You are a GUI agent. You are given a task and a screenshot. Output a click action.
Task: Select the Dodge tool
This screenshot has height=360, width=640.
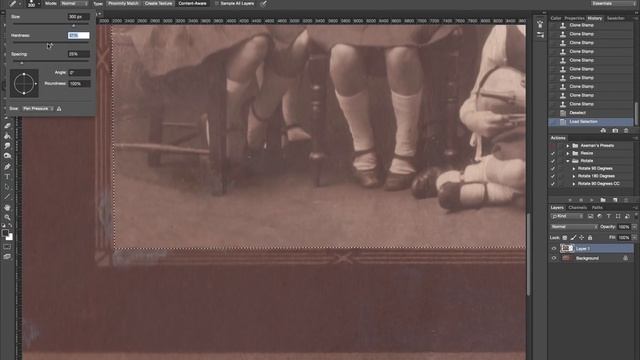tap(7, 156)
